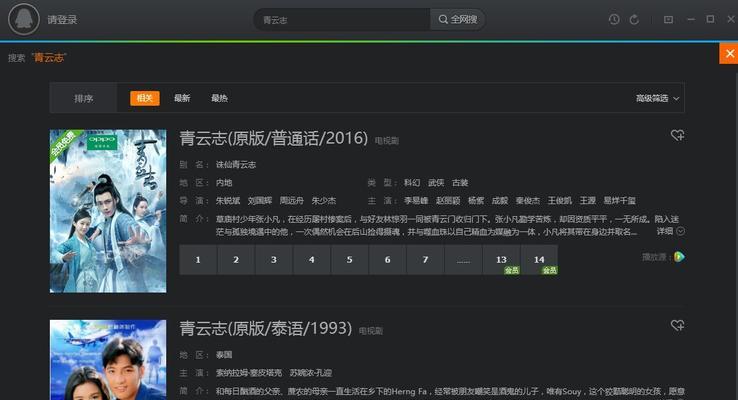Screen dimensions: 738x400
Task: Open watch history clock icon
Action: 614,19
